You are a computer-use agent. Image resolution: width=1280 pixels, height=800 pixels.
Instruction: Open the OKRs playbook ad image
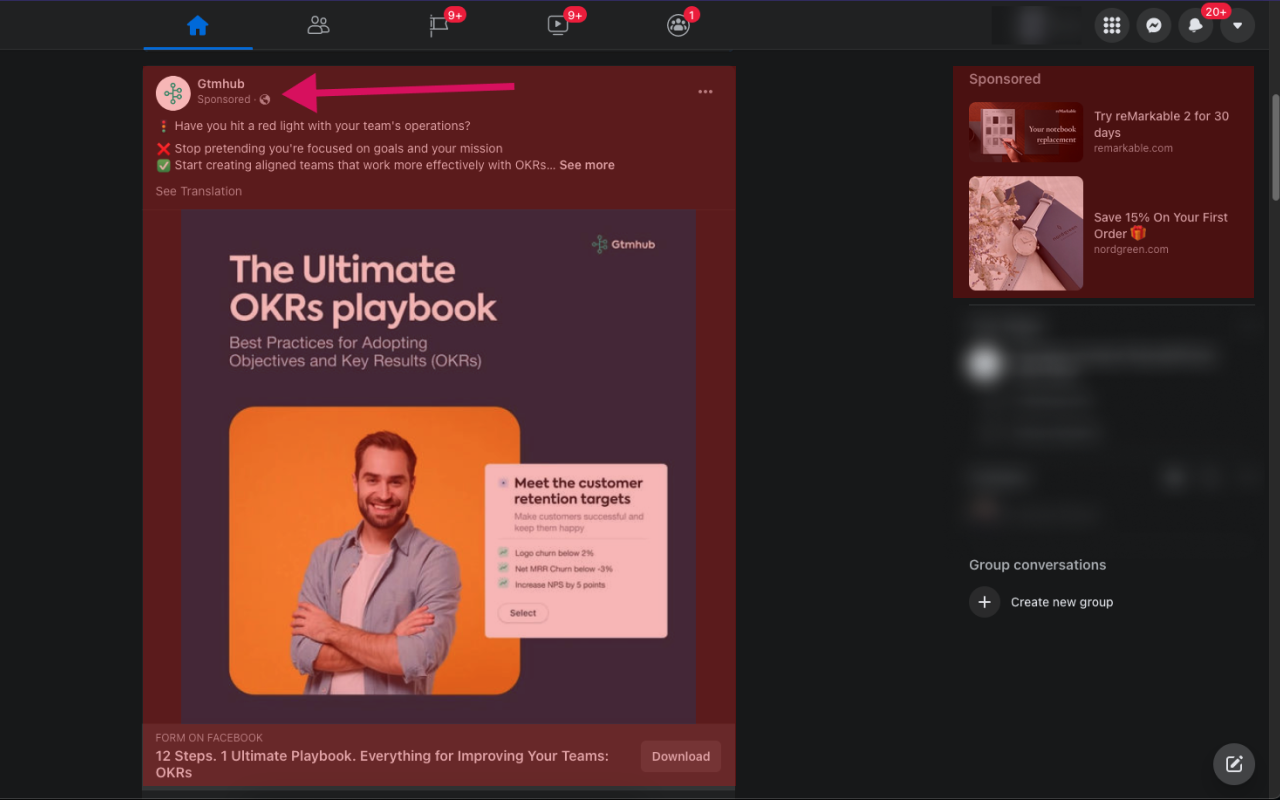click(439, 466)
